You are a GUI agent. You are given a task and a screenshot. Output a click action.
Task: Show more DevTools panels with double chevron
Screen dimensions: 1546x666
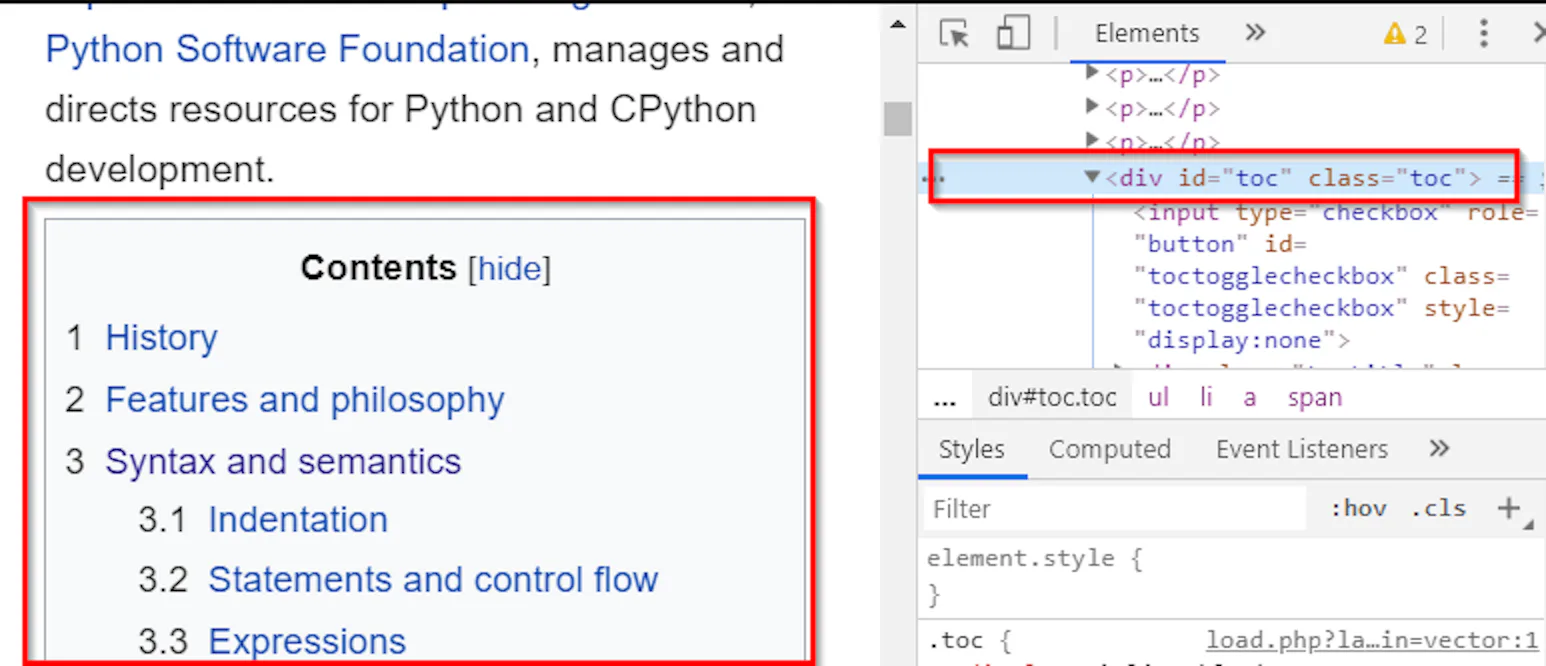click(x=1255, y=33)
